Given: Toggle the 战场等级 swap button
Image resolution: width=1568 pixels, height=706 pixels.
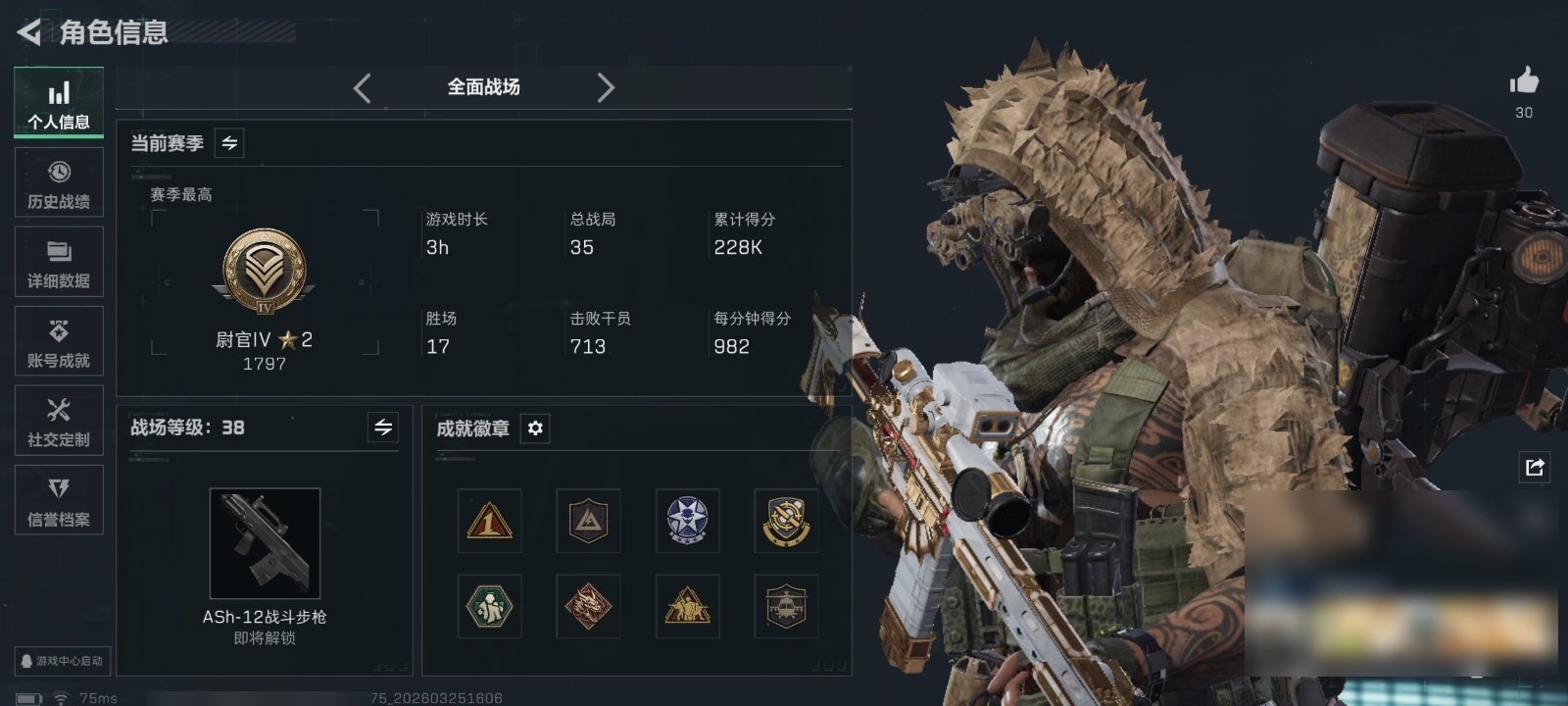Looking at the screenshot, I should pos(383,428).
